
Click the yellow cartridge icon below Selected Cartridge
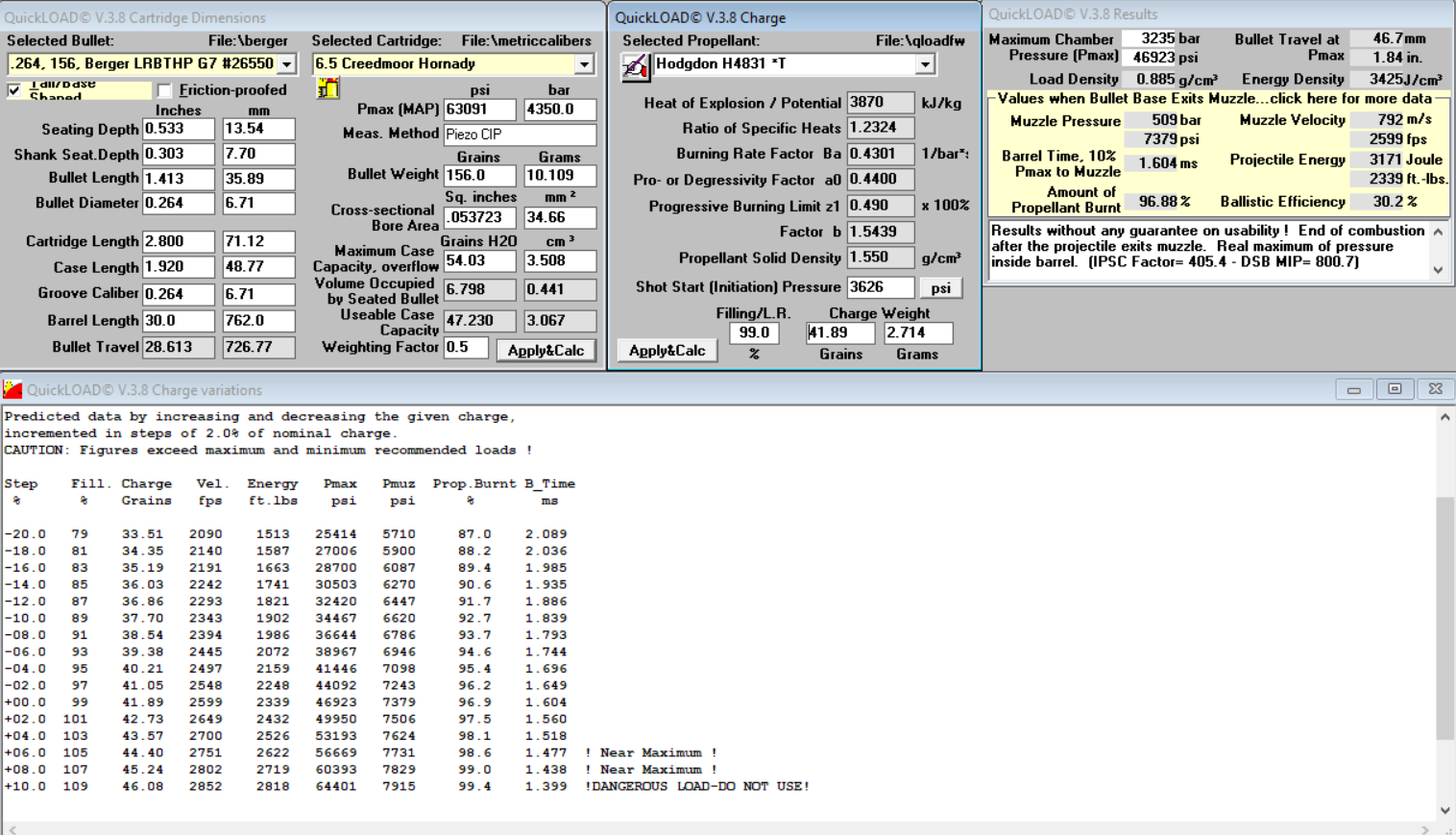(328, 88)
